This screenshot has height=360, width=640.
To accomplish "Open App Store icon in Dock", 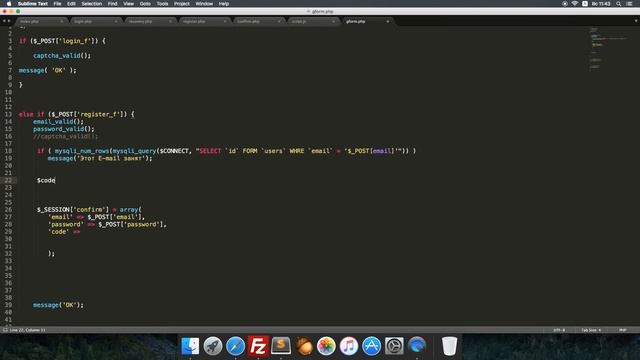I will (x=371, y=346).
